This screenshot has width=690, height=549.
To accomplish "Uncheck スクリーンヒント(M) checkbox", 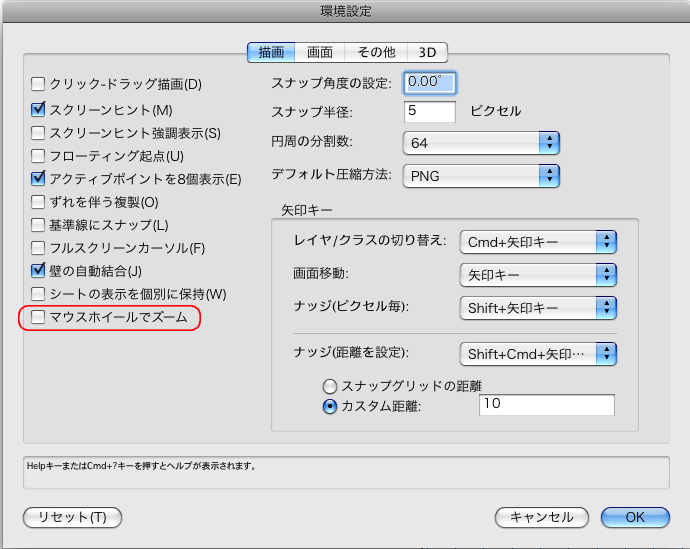I will [x=39, y=109].
